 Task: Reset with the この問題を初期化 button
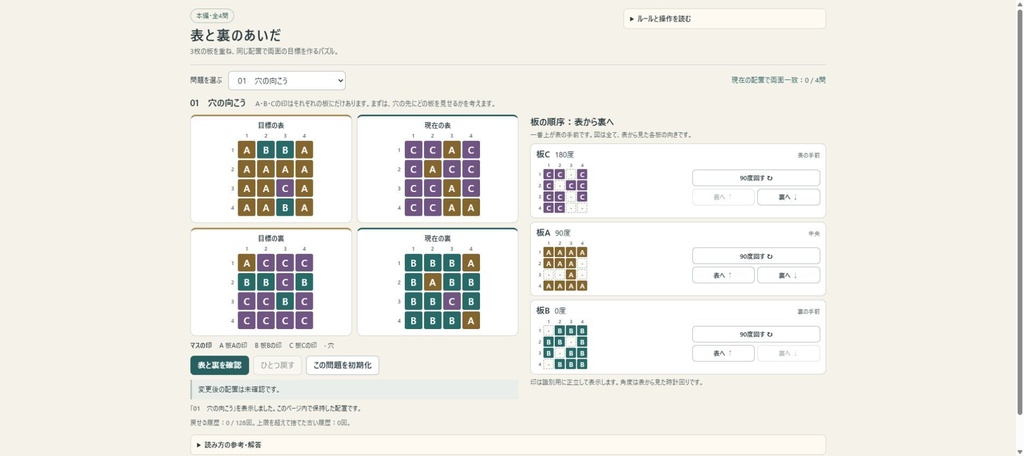pos(342,365)
